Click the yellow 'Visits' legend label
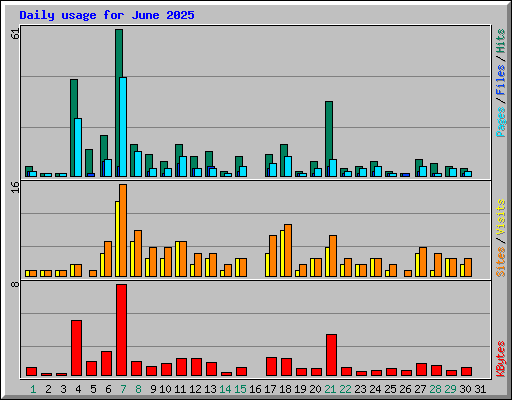Image resolution: width=512 pixels, height=400 pixels. coord(500,217)
